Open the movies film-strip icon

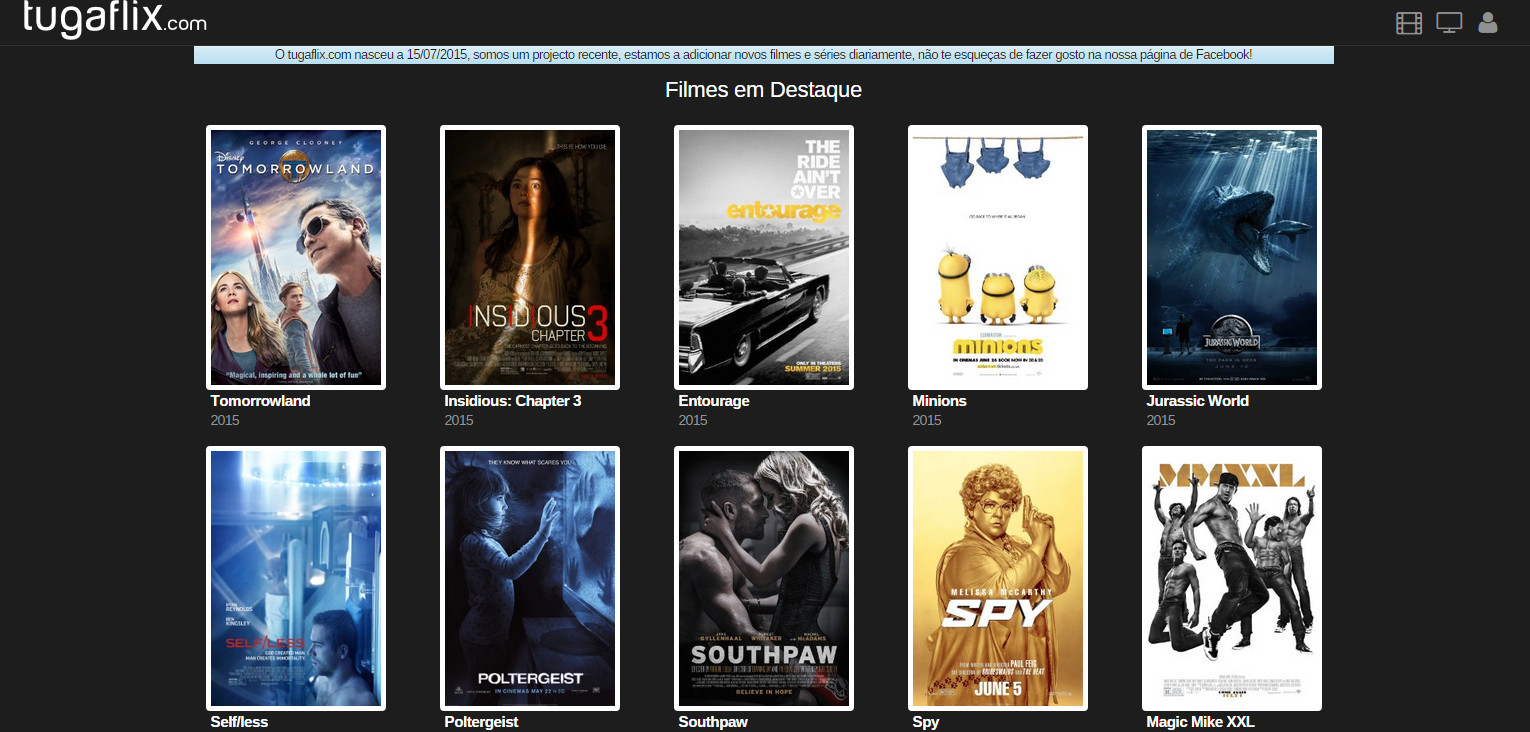coord(1409,23)
